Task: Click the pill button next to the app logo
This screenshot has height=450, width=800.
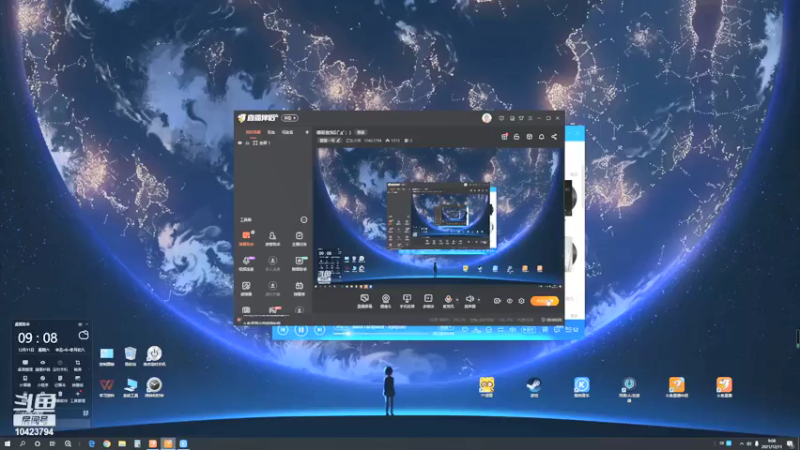Action: point(289,118)
